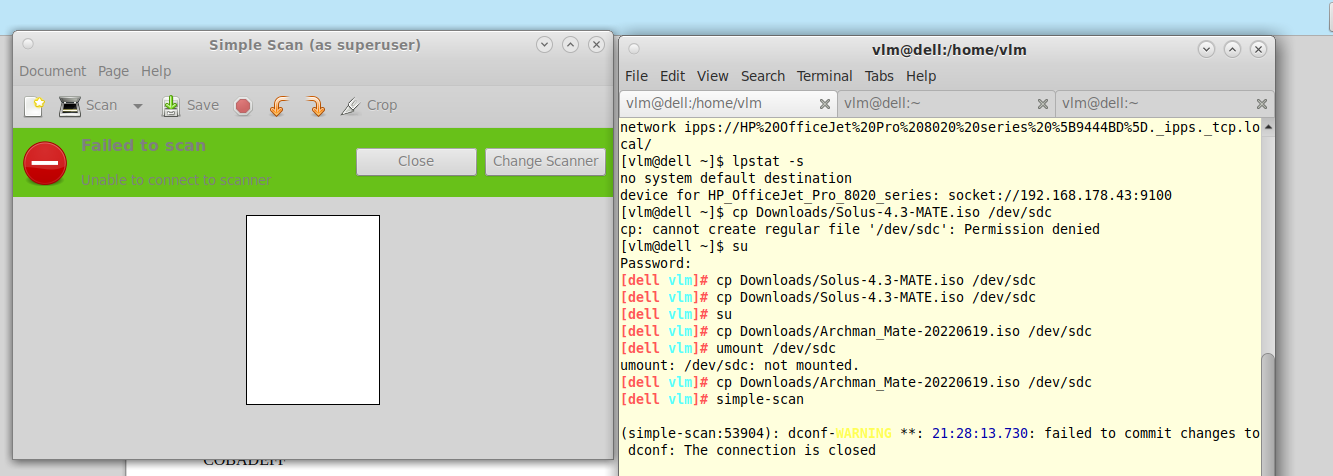The height and width of the screenshot is (476, 1333).
Task: Click the New Document icon in Simple Scan
Action: 34,105
